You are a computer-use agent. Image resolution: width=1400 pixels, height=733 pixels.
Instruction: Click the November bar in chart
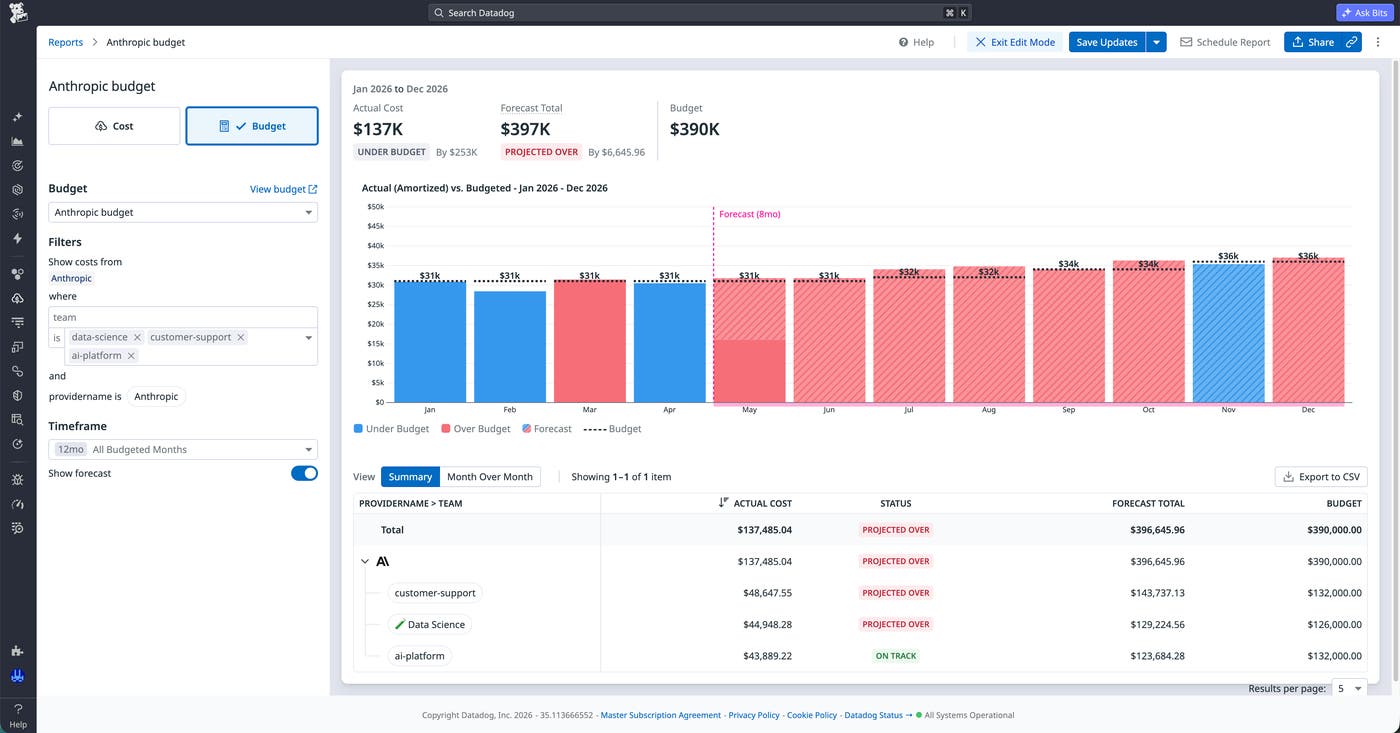[1229, 333]
